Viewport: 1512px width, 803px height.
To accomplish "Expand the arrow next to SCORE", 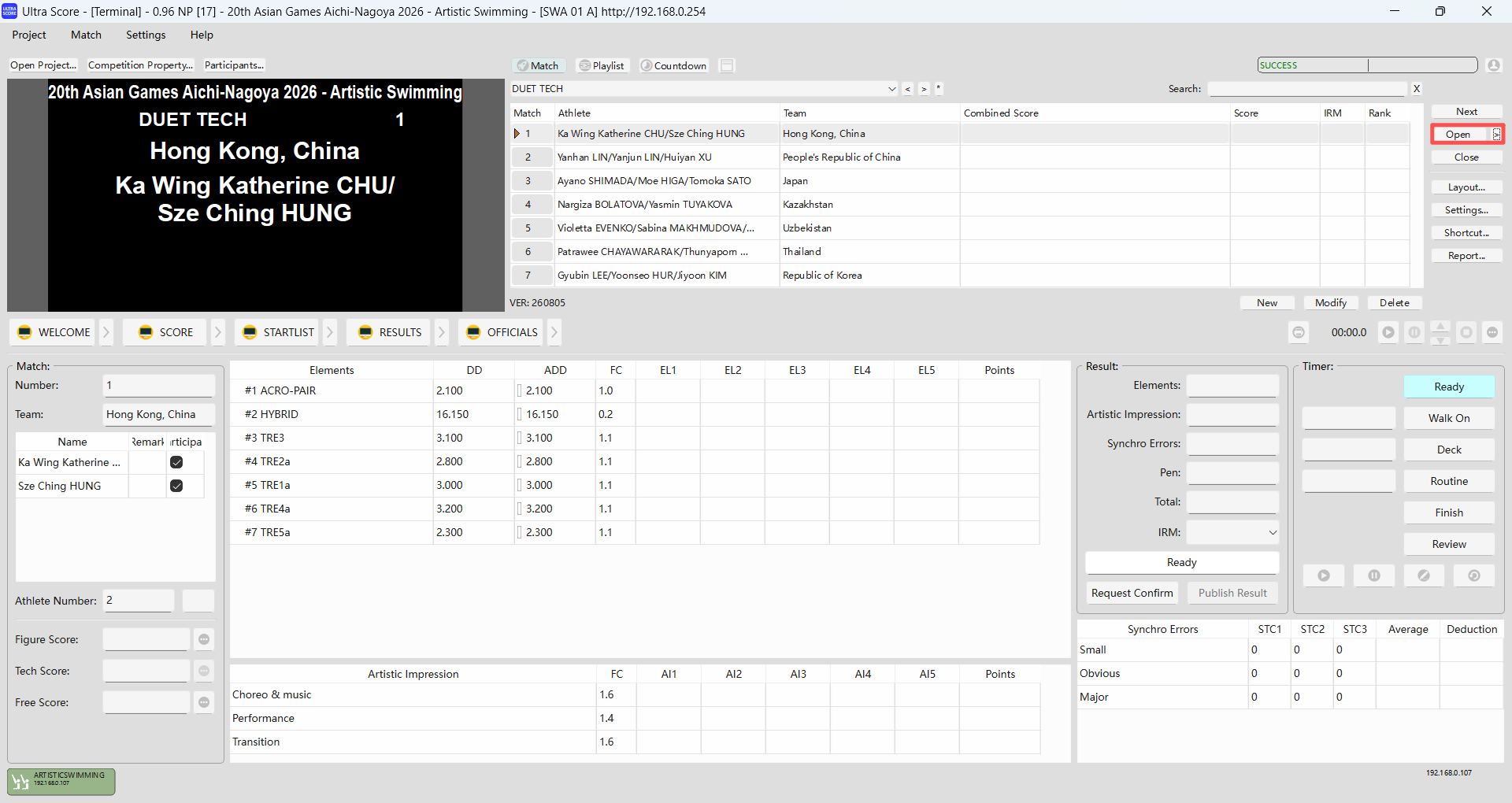I will (218, 332).
